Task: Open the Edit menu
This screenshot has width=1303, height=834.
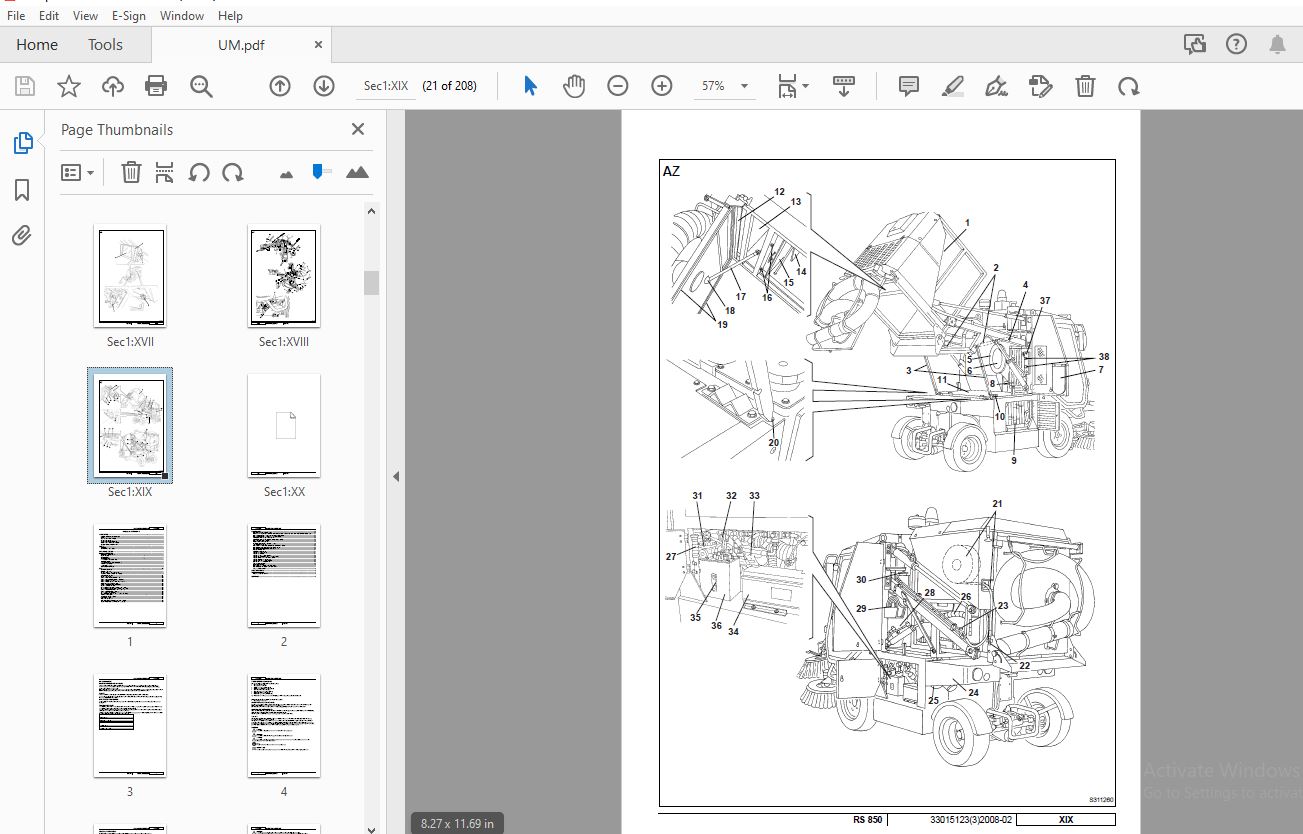Action: click(x=49, y=15)
